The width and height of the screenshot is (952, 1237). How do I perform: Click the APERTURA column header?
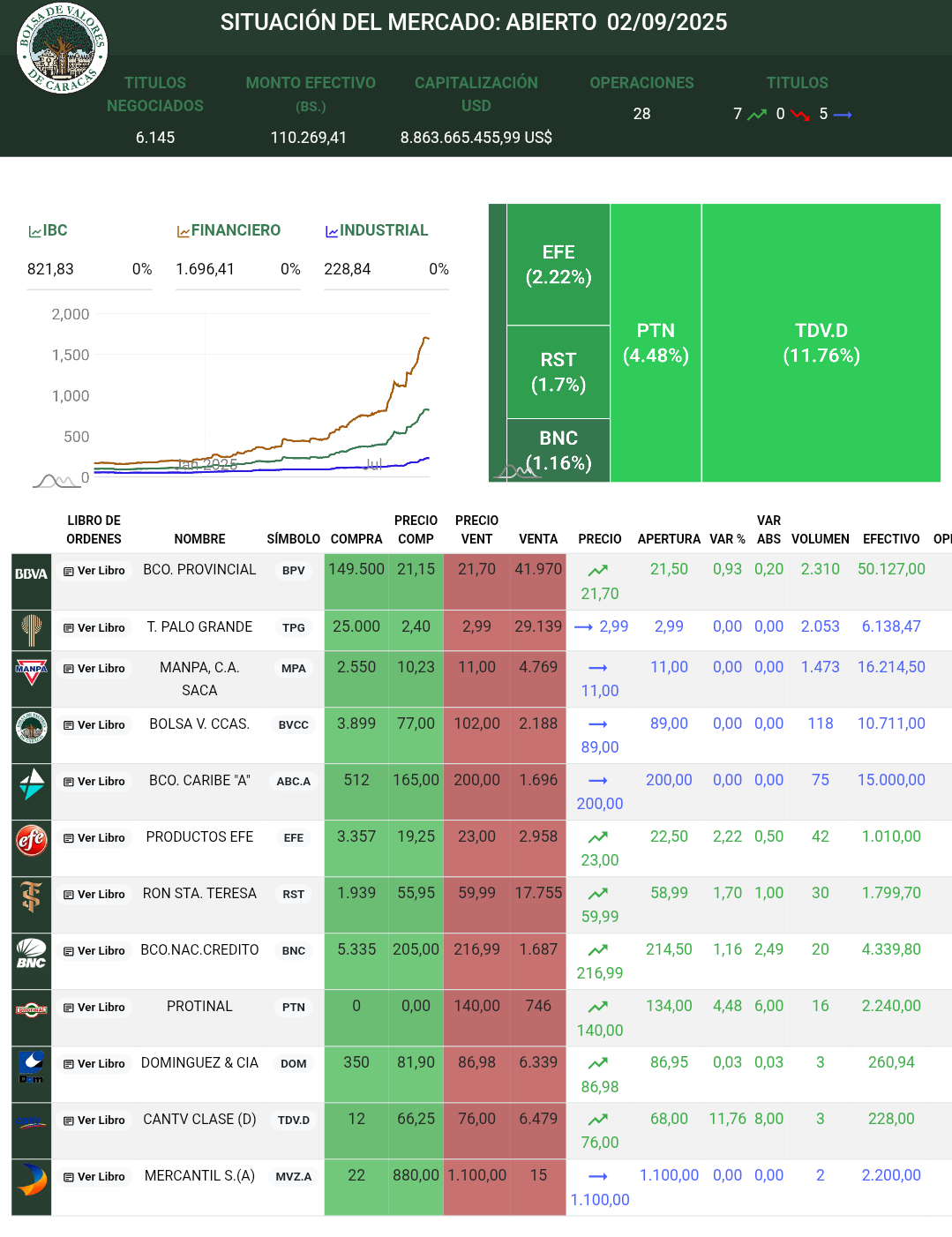point(669,539)
